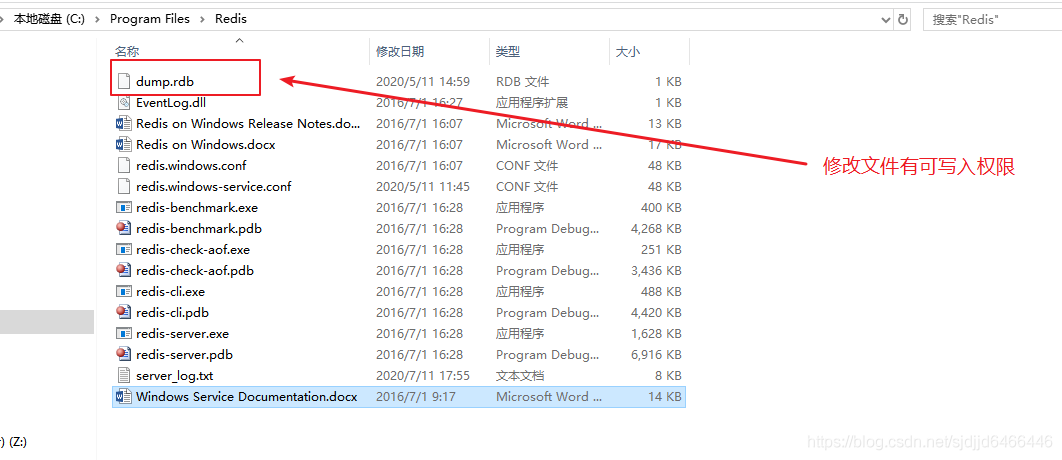Click server_log.txt text file icon

(123, 375)
